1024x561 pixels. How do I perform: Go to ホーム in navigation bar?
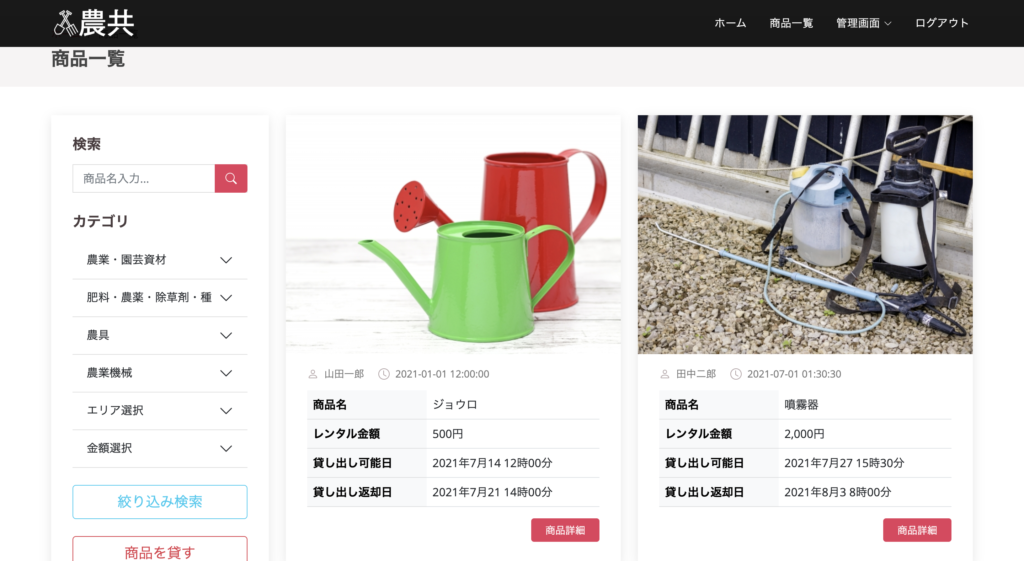pos(730,23)
